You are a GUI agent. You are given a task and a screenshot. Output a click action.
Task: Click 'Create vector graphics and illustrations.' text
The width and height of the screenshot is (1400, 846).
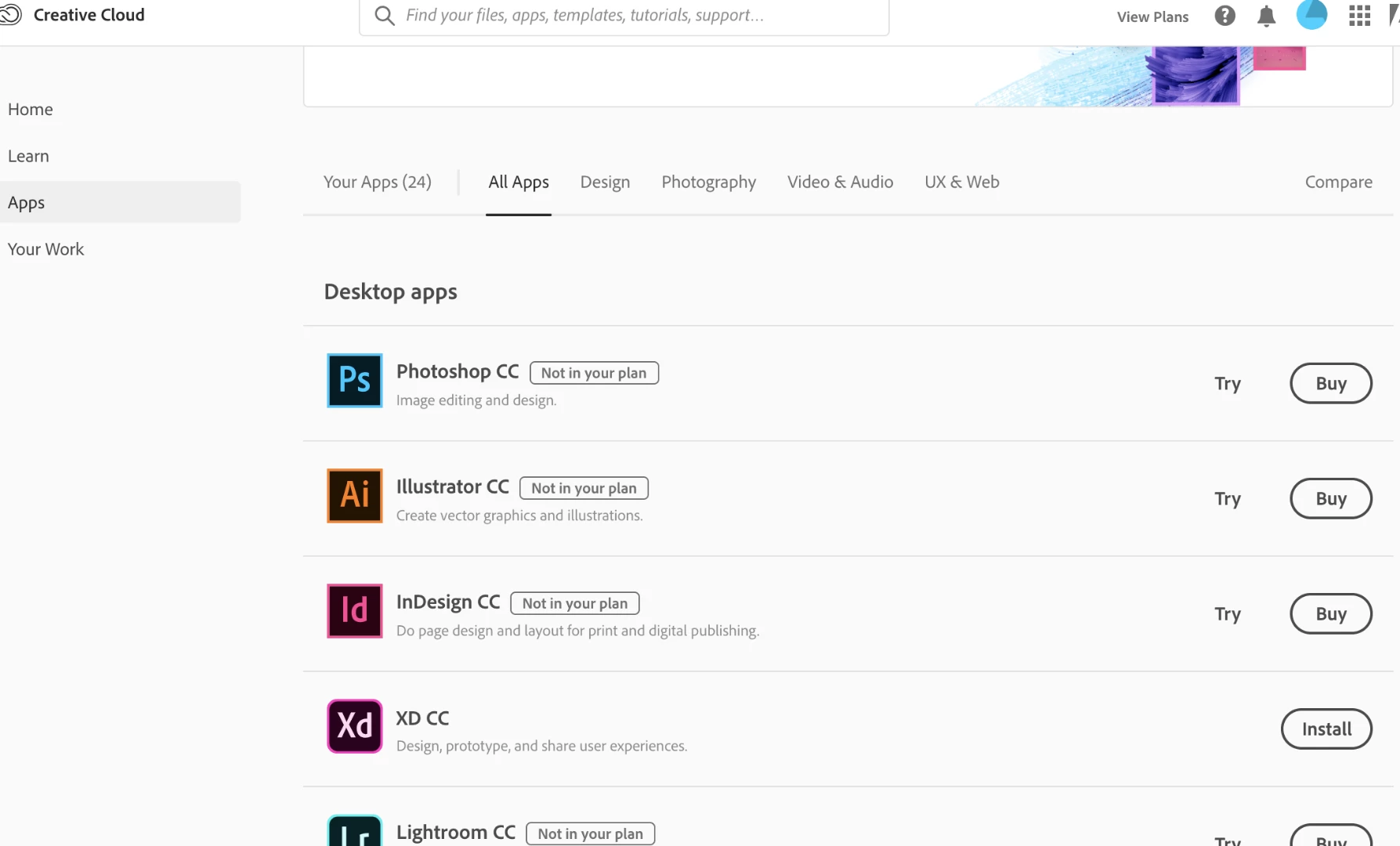(519, 515)
